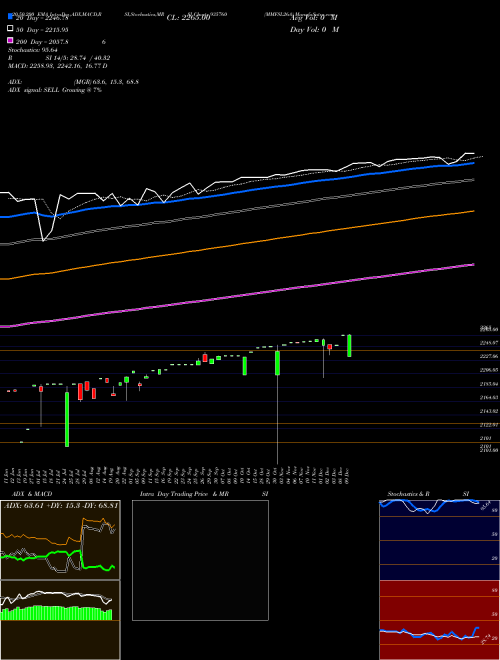This screenshot has height=660, width=500.
Task: Click the empty intraday trading price chart box
Action: click(x=200, y=560)
